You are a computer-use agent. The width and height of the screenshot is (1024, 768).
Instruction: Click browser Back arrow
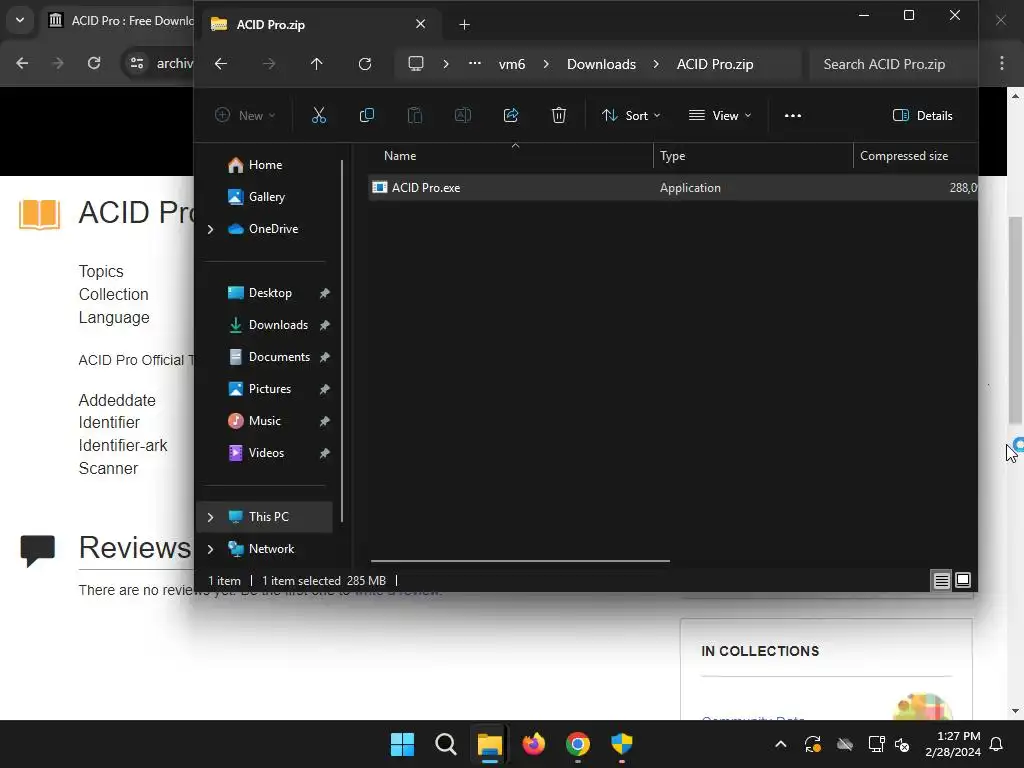coord(22,63)
